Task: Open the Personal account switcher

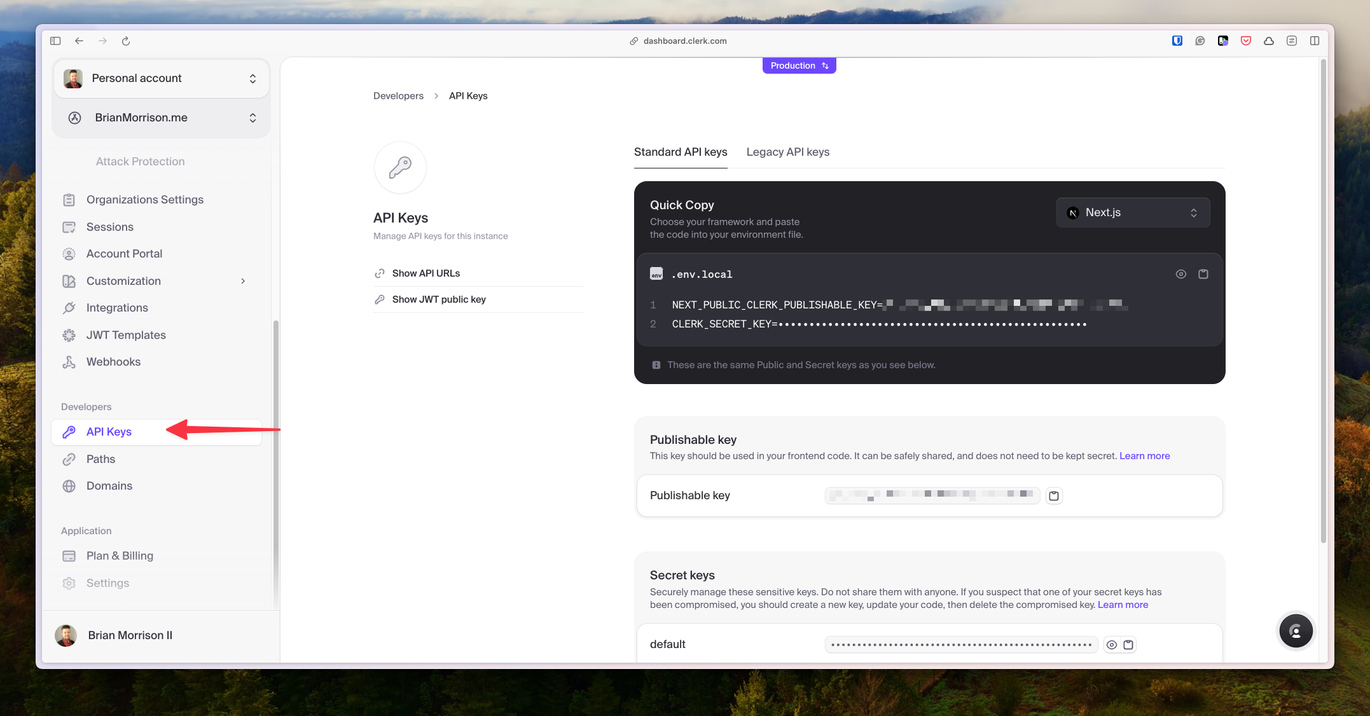Action: 161,78
